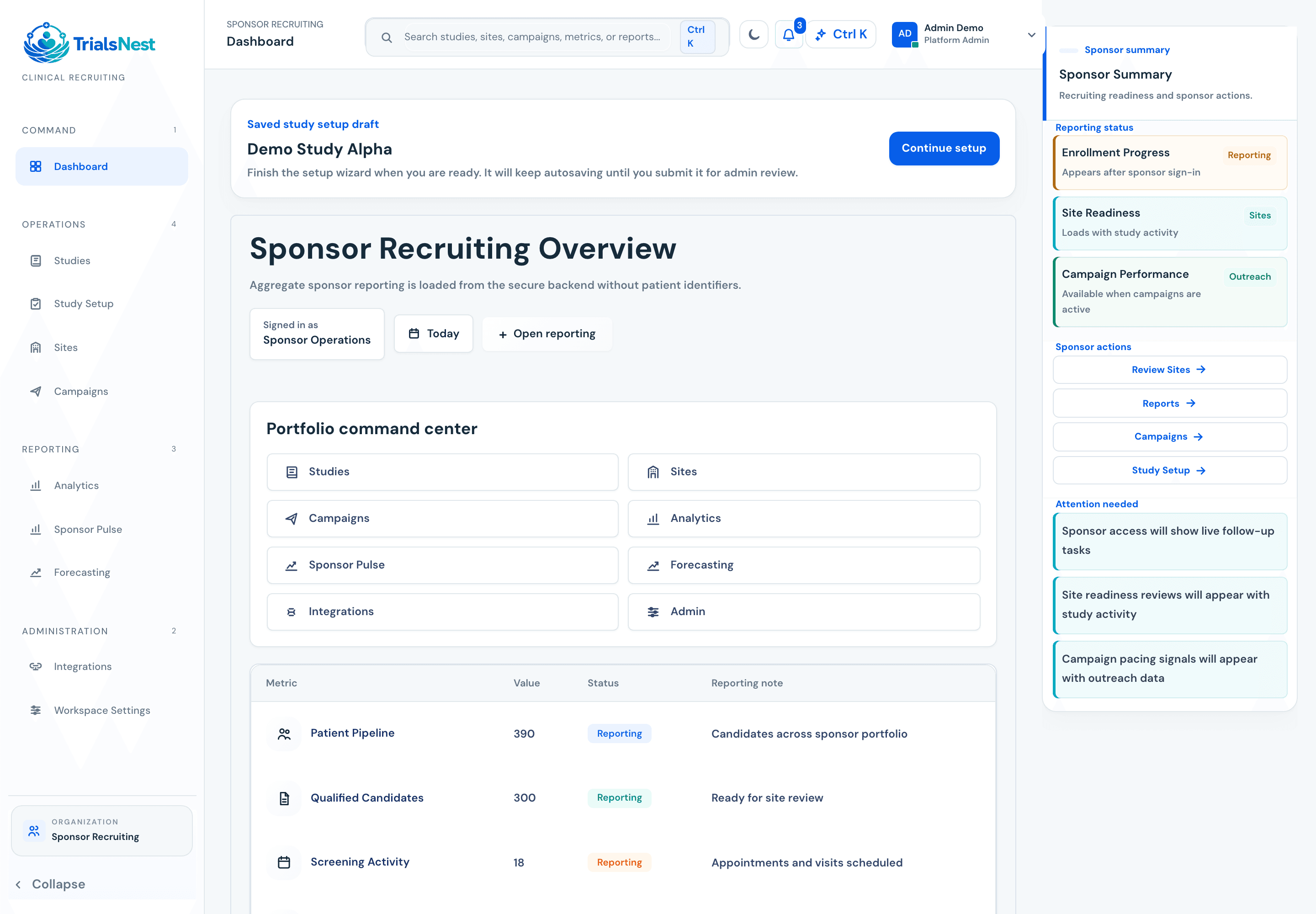1316x914 pixels.
Task: Click the Campaign pacing signals attention card
Action: [x=1169, y=670]
